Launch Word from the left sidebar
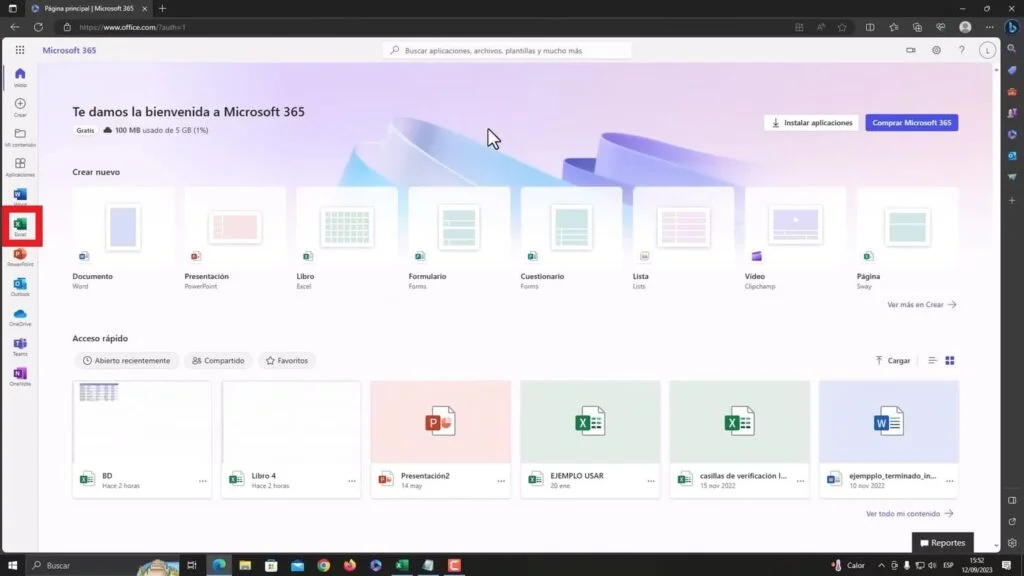Viewport: 1024px width, 576px height. [x=20, y=195]
